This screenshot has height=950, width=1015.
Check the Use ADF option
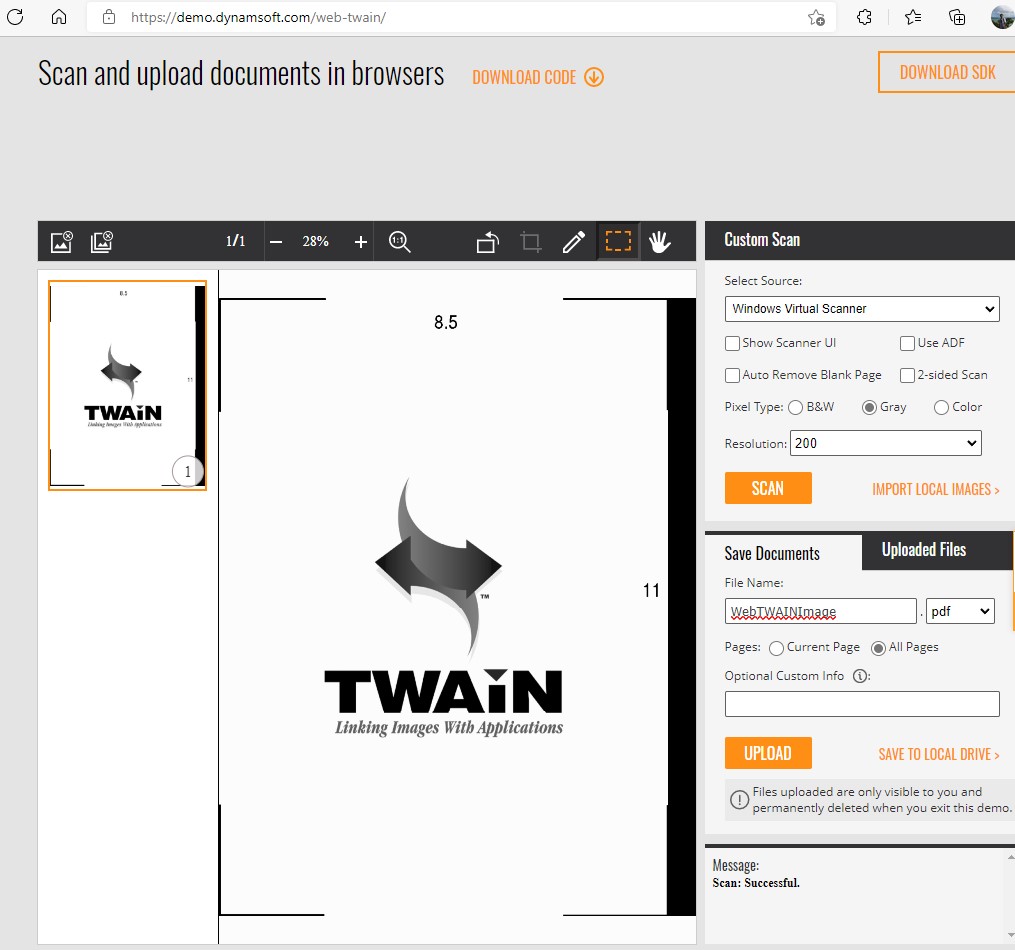907,343
